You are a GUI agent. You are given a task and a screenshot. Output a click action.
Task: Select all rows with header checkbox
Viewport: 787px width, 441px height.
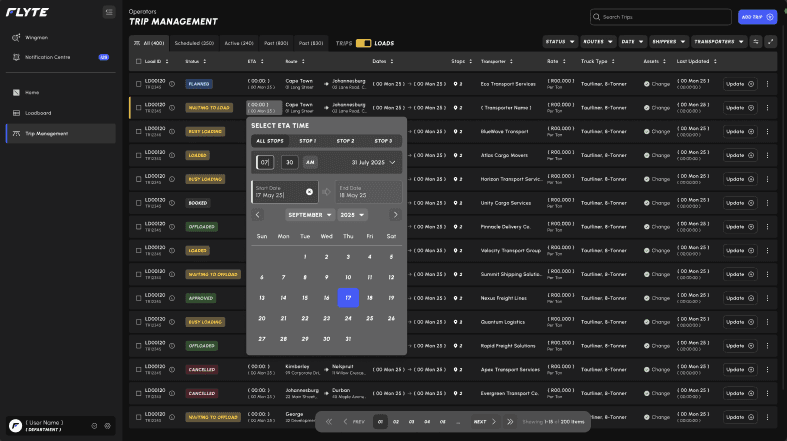[x=139, y=61]
